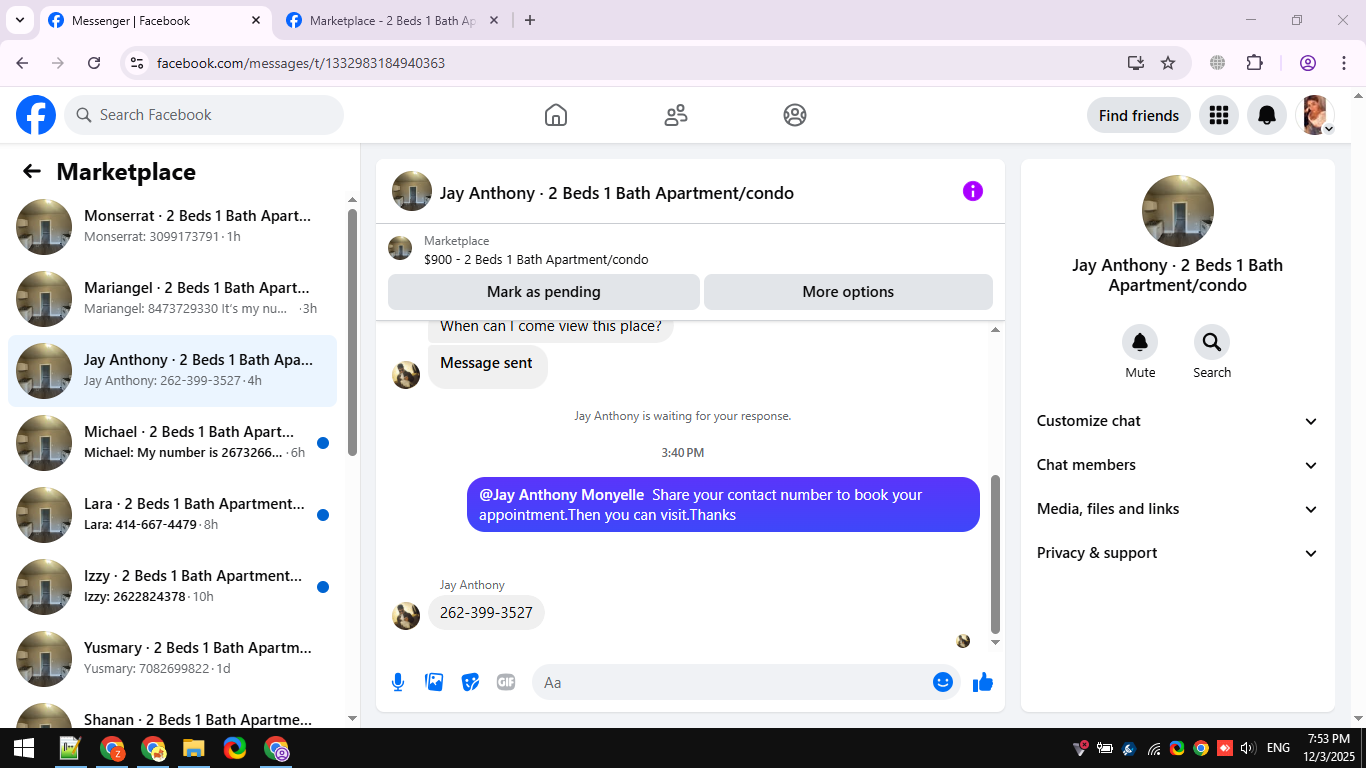Open the Chrome extensions puzzle icon
1366x768 pixels.
(1254, 63)
